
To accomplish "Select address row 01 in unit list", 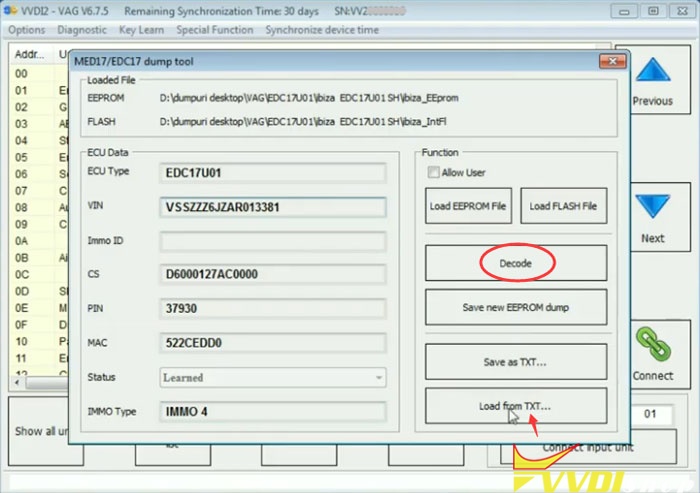I will pos(39,91).
